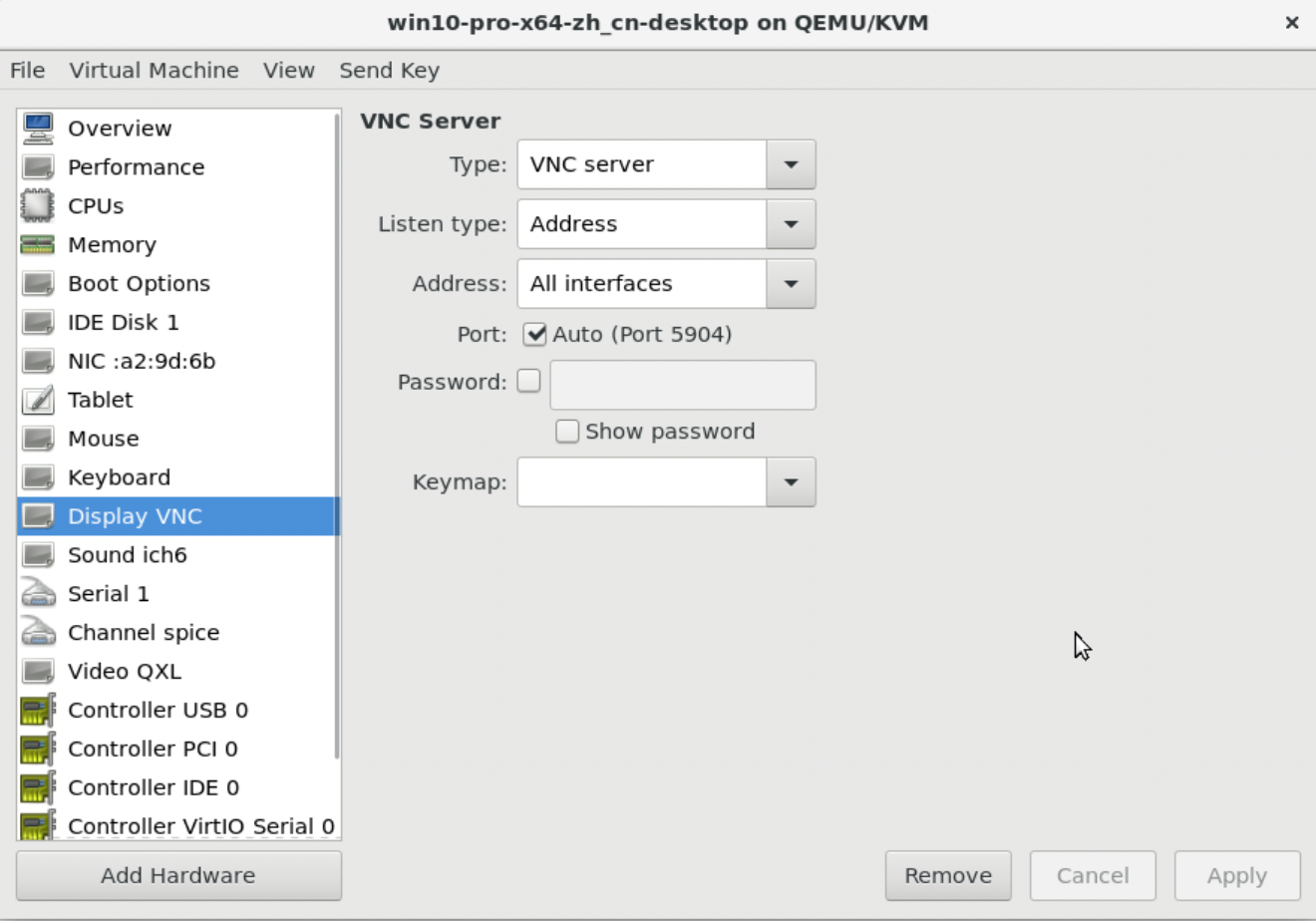Click the hardware list scrollbar
Image resolution: width=1316 pixels, height=921 pixels.
(x=337, y=439)
